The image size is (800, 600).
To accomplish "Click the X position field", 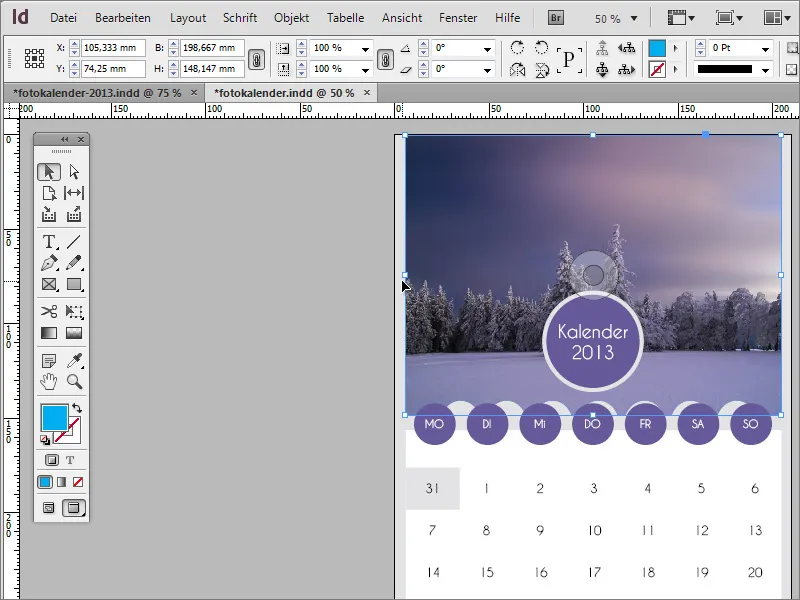I will click(113, 48).
